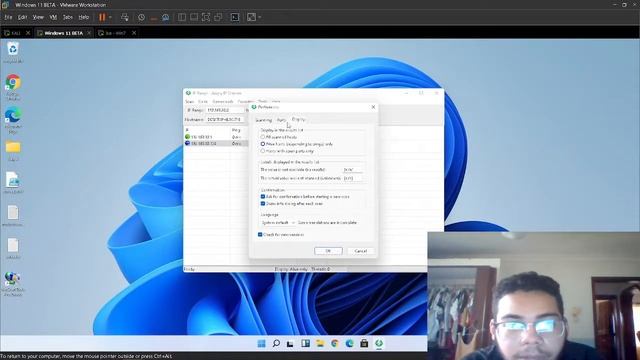Switch to the Ports tab in Preferences
Viewport: 640px width, 360px height.
(x=281, y=120)
